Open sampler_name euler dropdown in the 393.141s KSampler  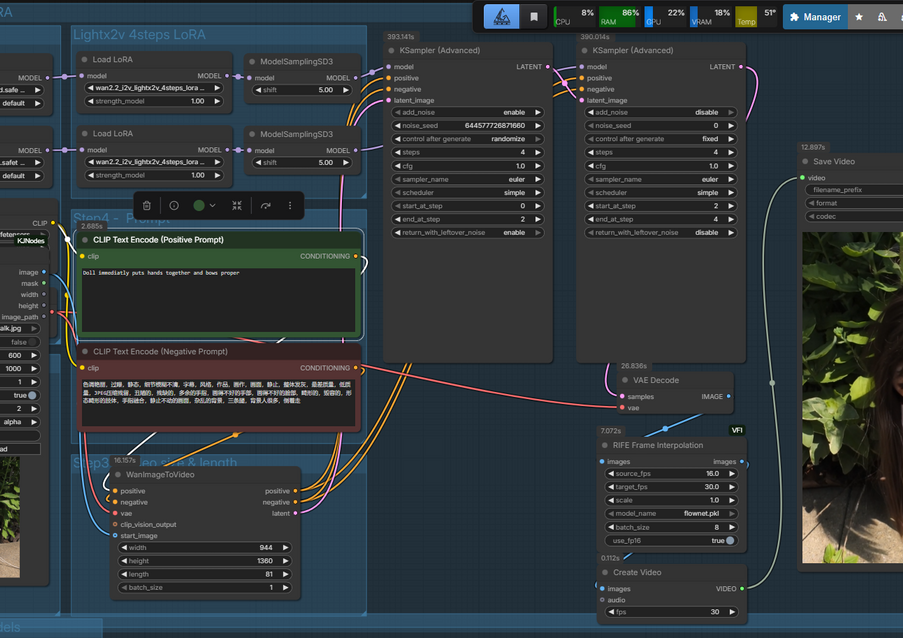[x=467, y=179]
